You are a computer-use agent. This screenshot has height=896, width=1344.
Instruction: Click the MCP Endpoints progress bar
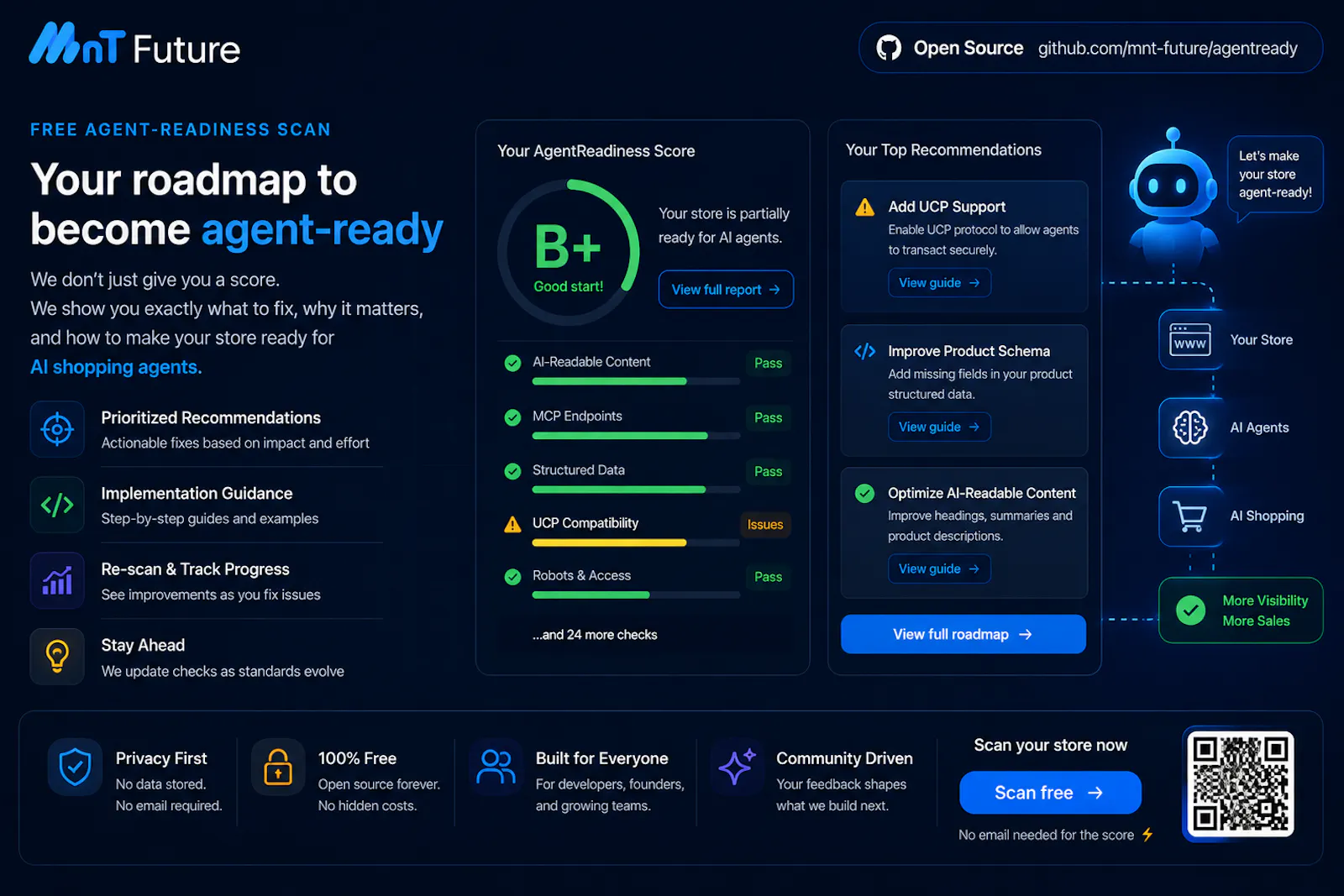[636, 436]
